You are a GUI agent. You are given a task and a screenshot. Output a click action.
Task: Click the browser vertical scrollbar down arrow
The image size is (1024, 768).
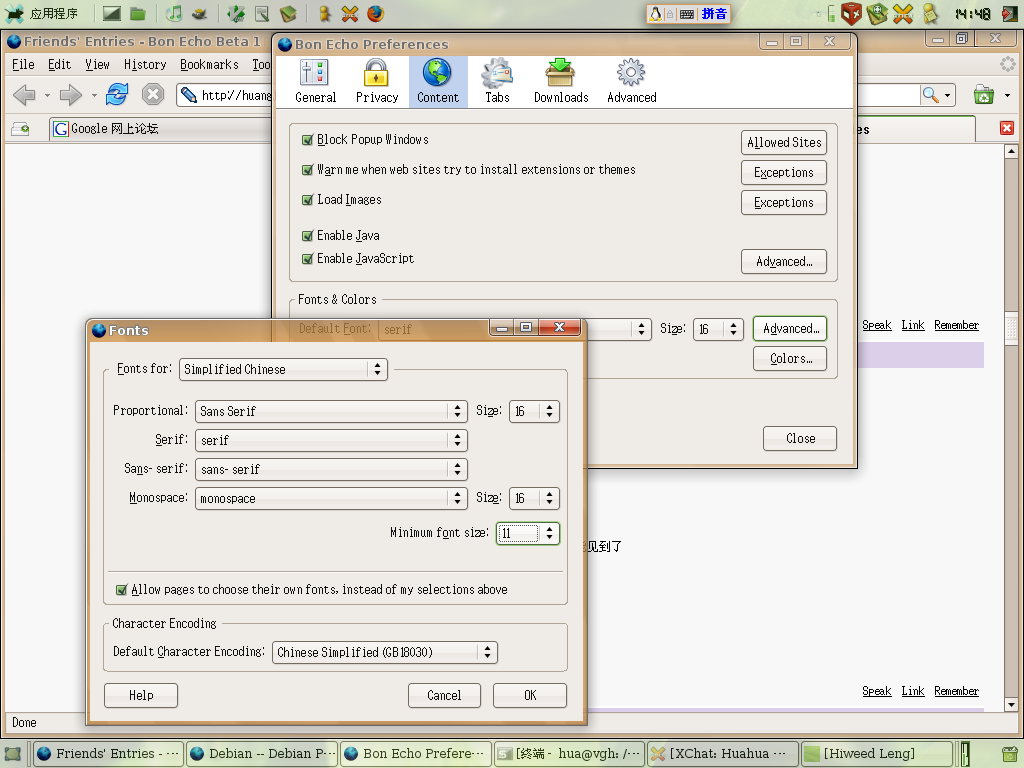[x=1011, y=705]
